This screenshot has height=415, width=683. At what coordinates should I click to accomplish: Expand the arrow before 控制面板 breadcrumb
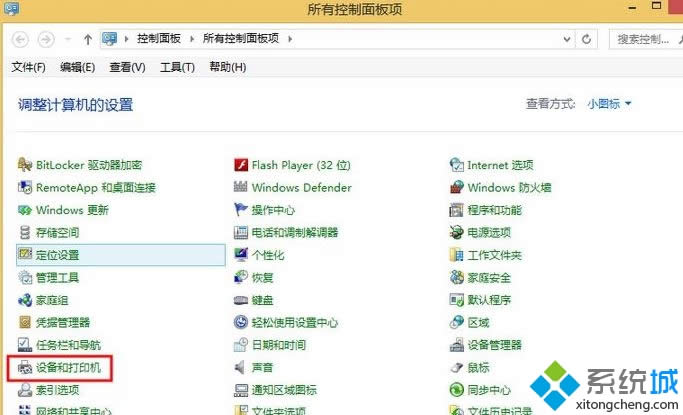pyautogui.click(x=127, y=39)
